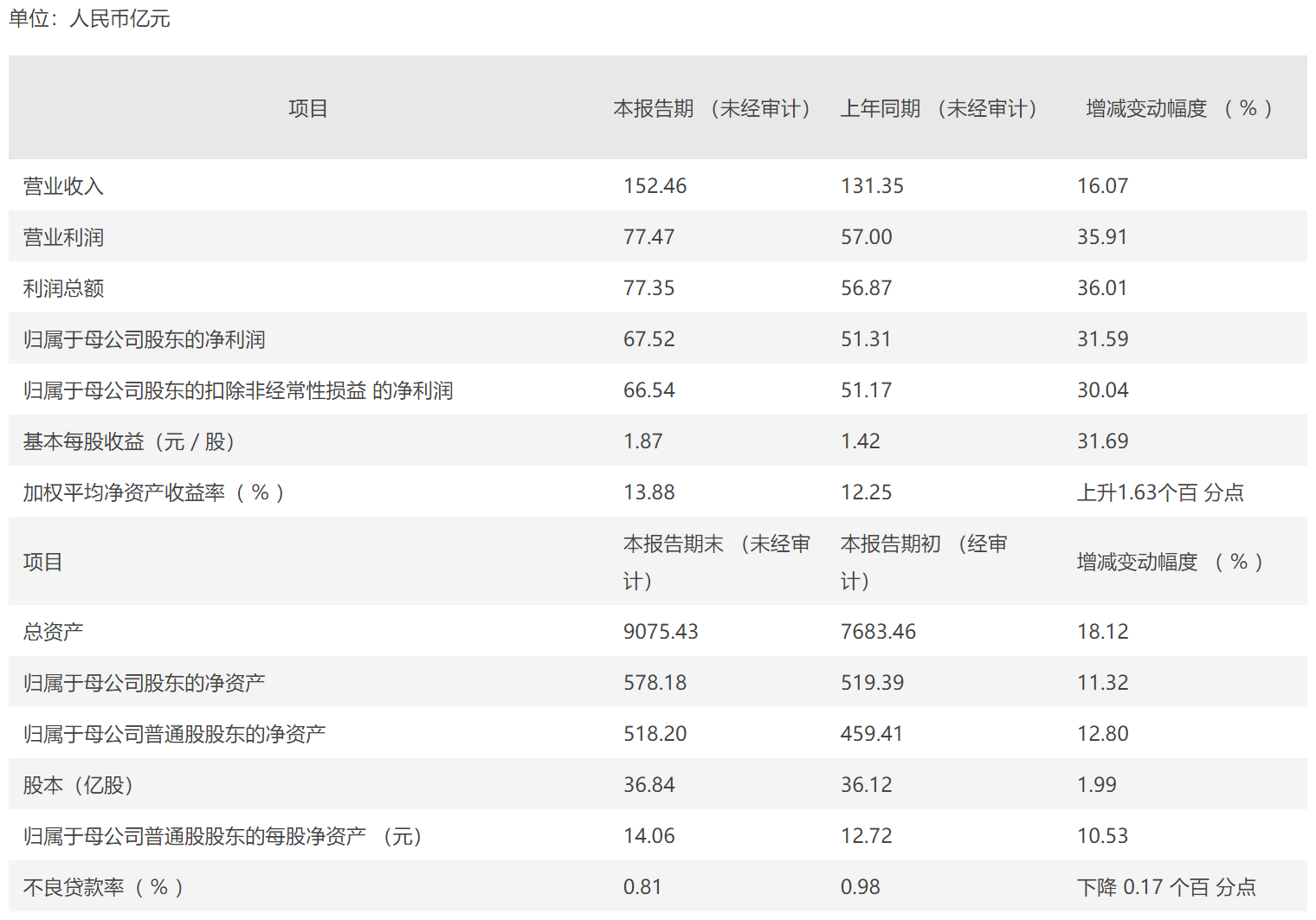Click the '扣除非经常性损益的净利润' row label
The width and height of the screenshot is (1316, 920).
(x=238, y=390)
